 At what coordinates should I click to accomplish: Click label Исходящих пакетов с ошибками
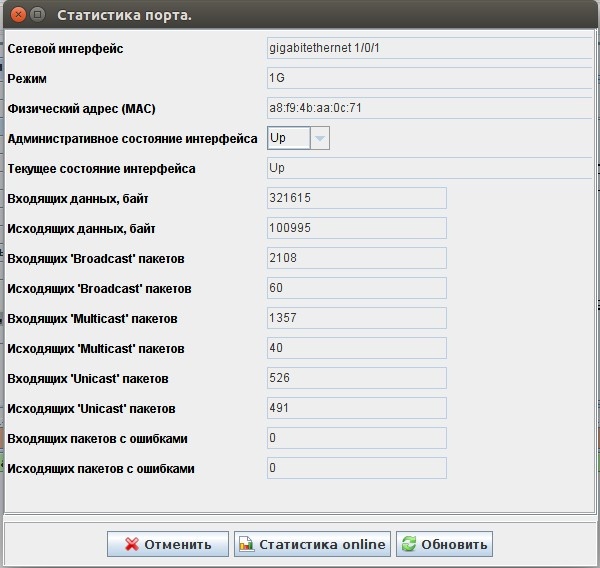click(101, 469)
